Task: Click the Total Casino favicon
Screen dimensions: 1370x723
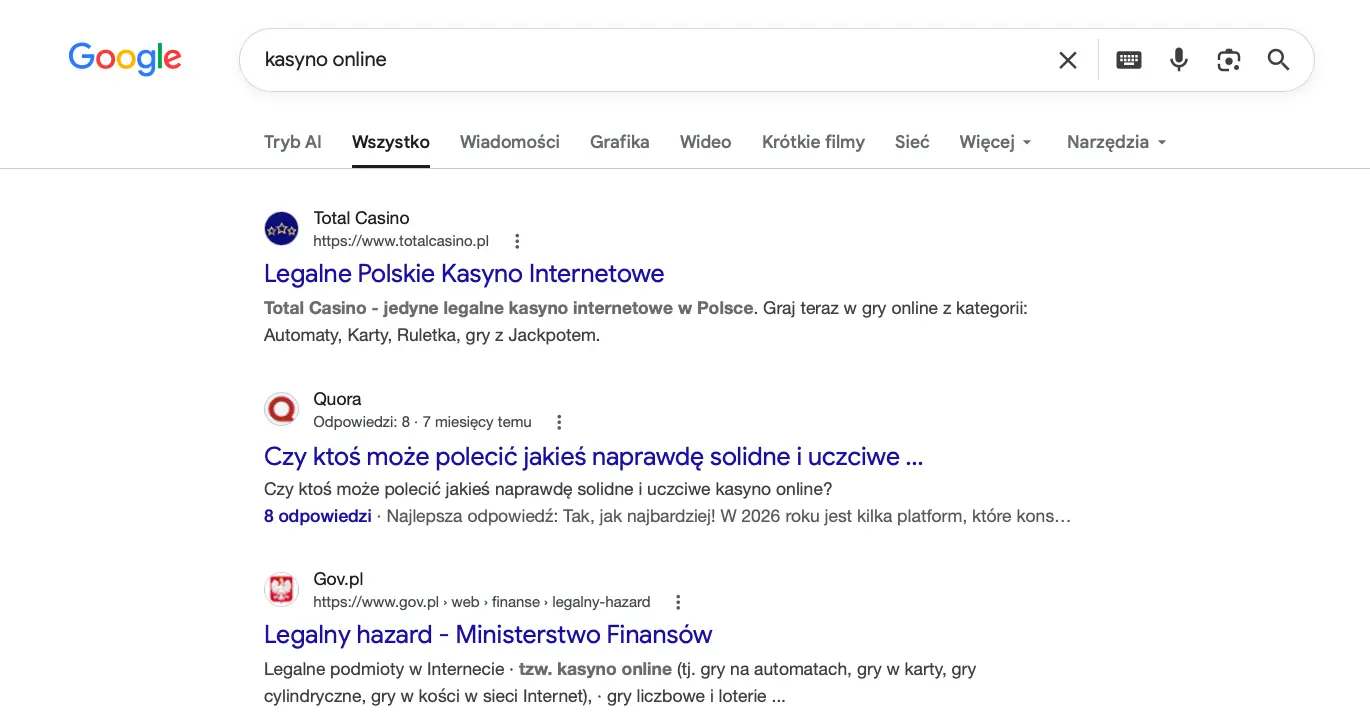Action: 282,229
